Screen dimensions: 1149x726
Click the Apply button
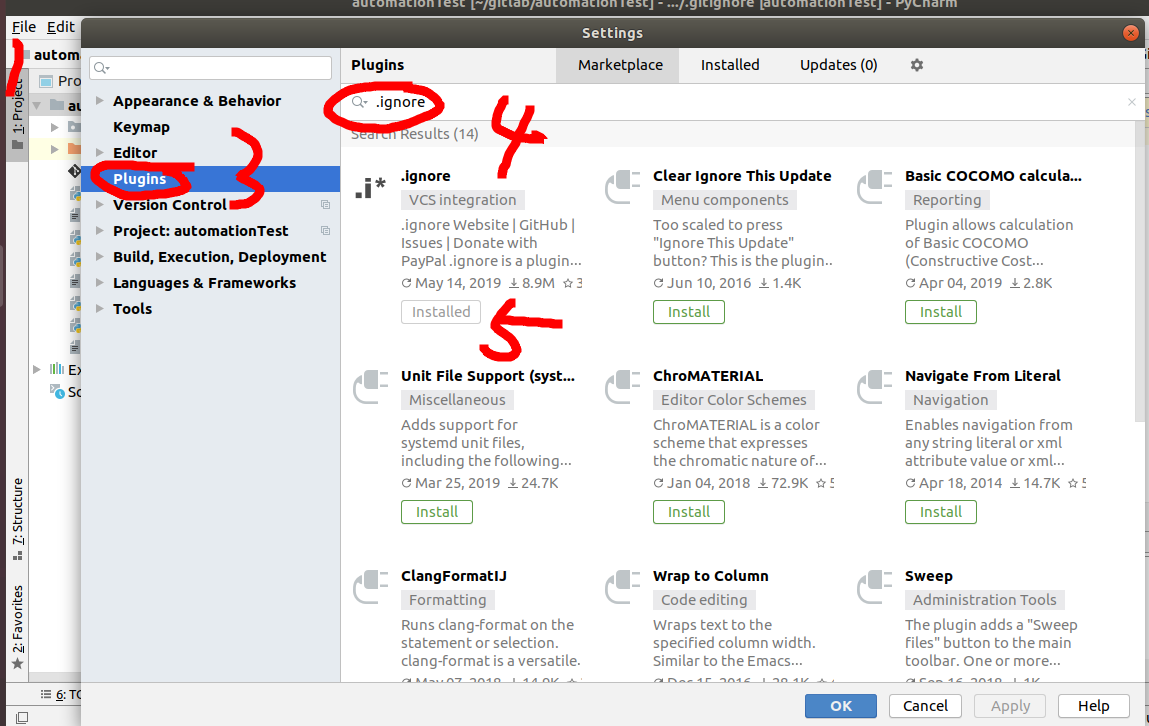pyautogui.click(x=1010, y=706)
